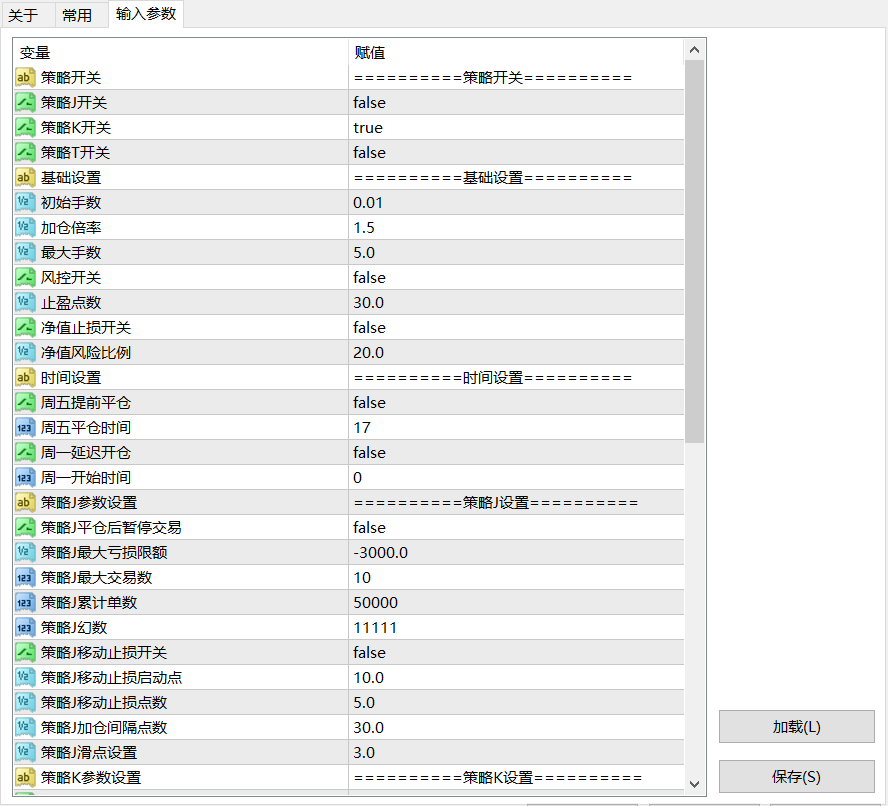The height and width of the screenshot is (806, 888).
Task: Click the icon beside 净值风险比例
Action: click(26, 353)
